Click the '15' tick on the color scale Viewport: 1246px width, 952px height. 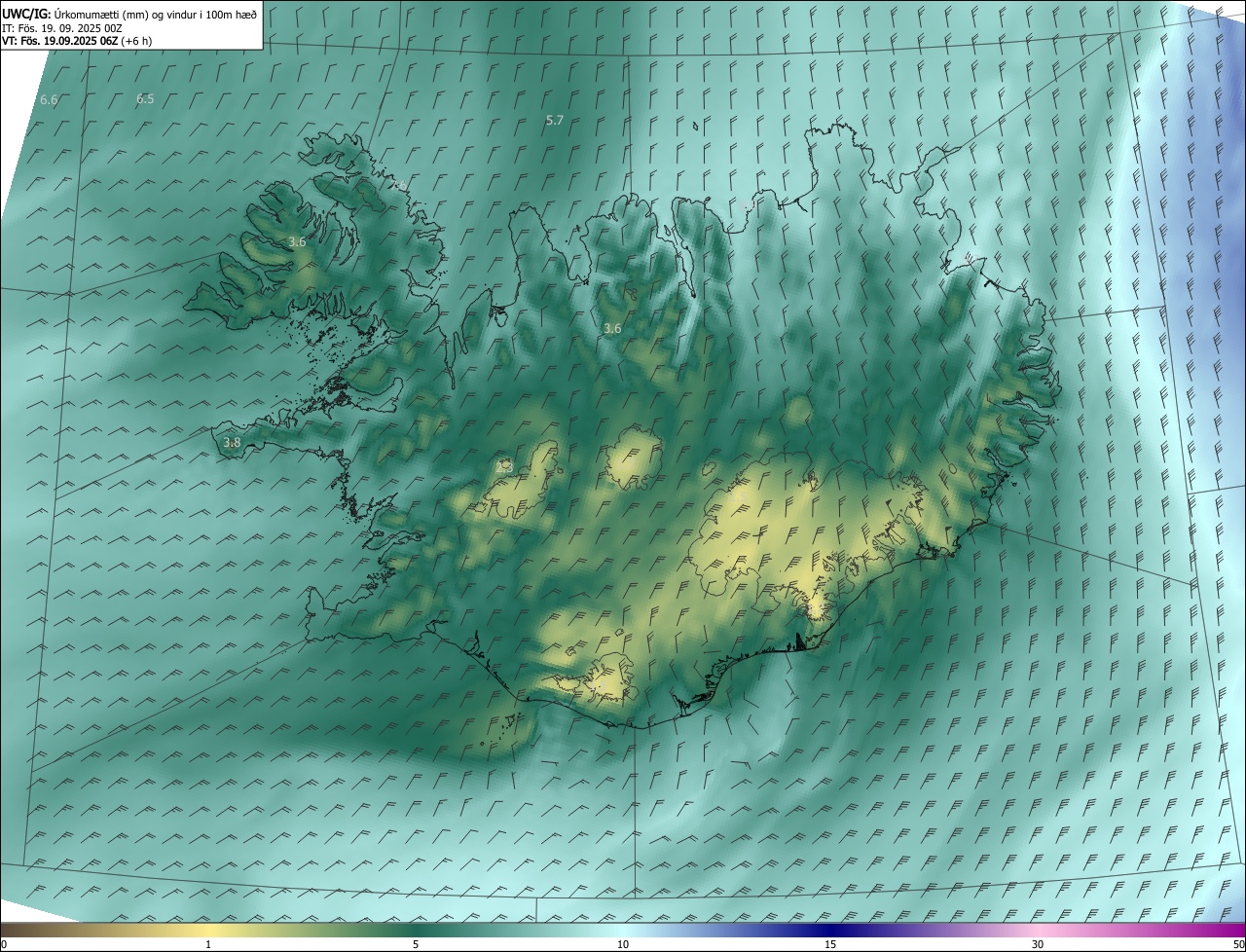(830, 944)
